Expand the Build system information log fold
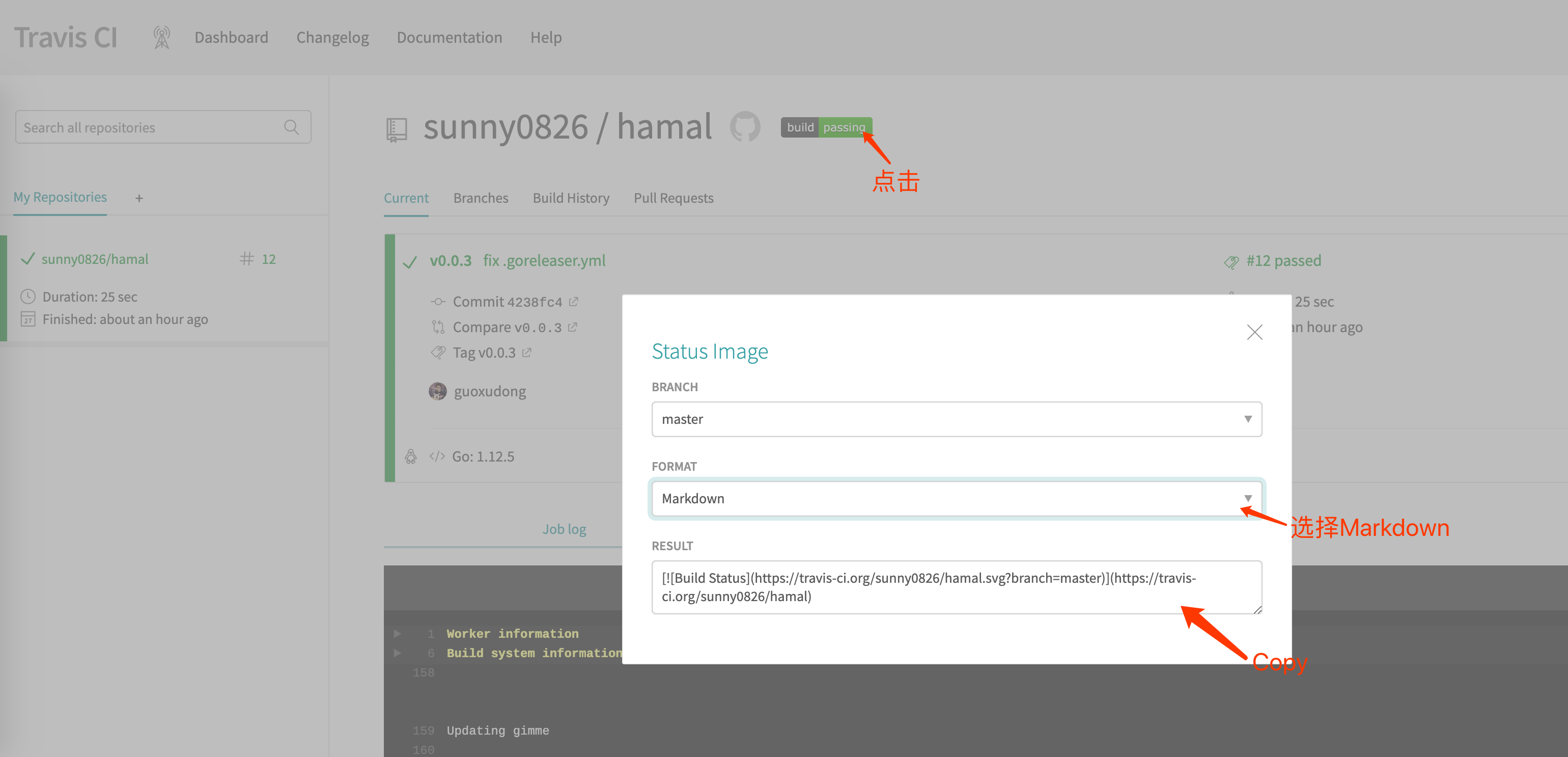Viewport: 1568px width, 757px height. (x=398, y=653)
